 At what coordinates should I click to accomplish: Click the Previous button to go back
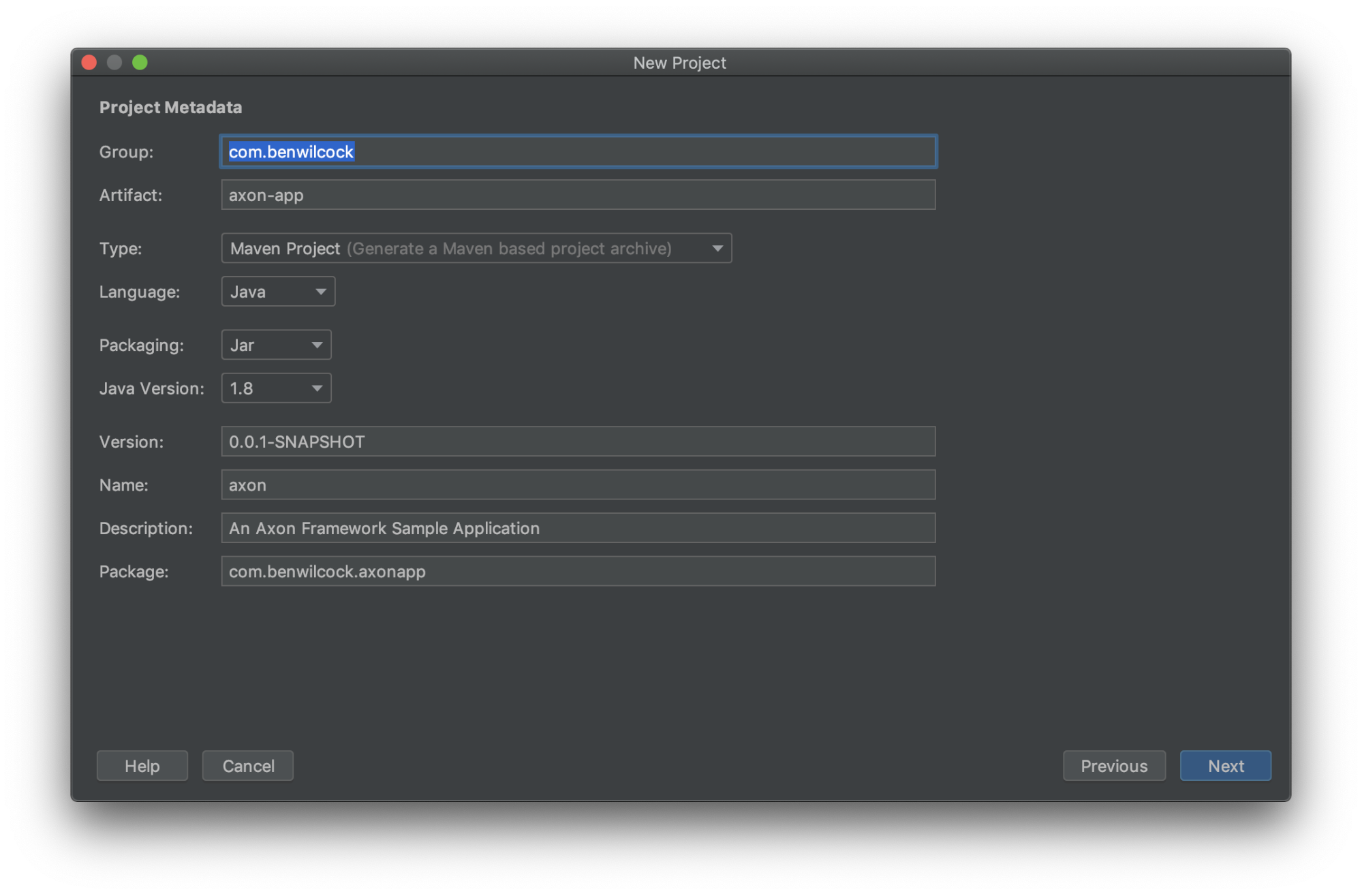pyautogui.click(x=1113, y=765)
